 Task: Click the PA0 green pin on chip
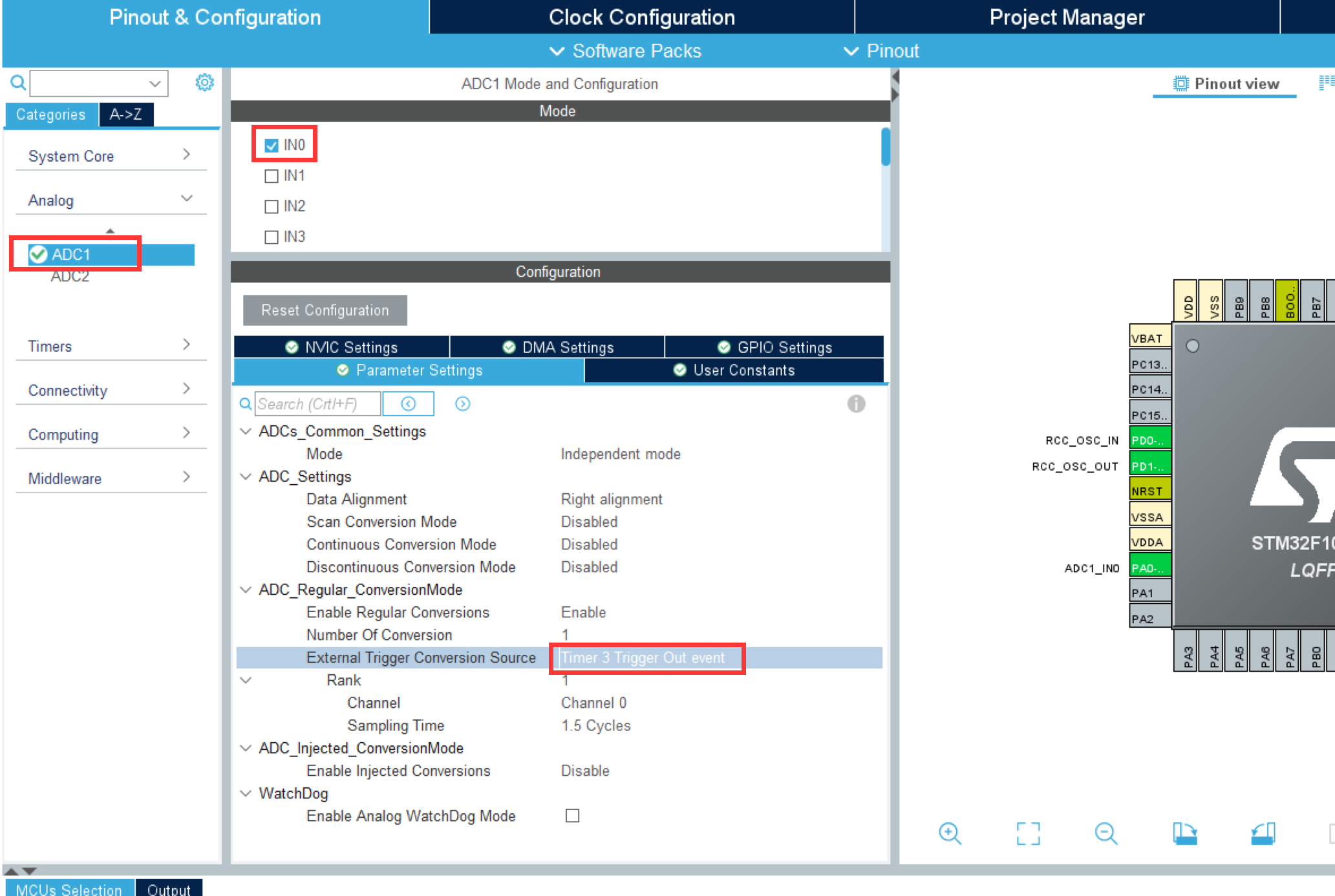[1149, 568]
